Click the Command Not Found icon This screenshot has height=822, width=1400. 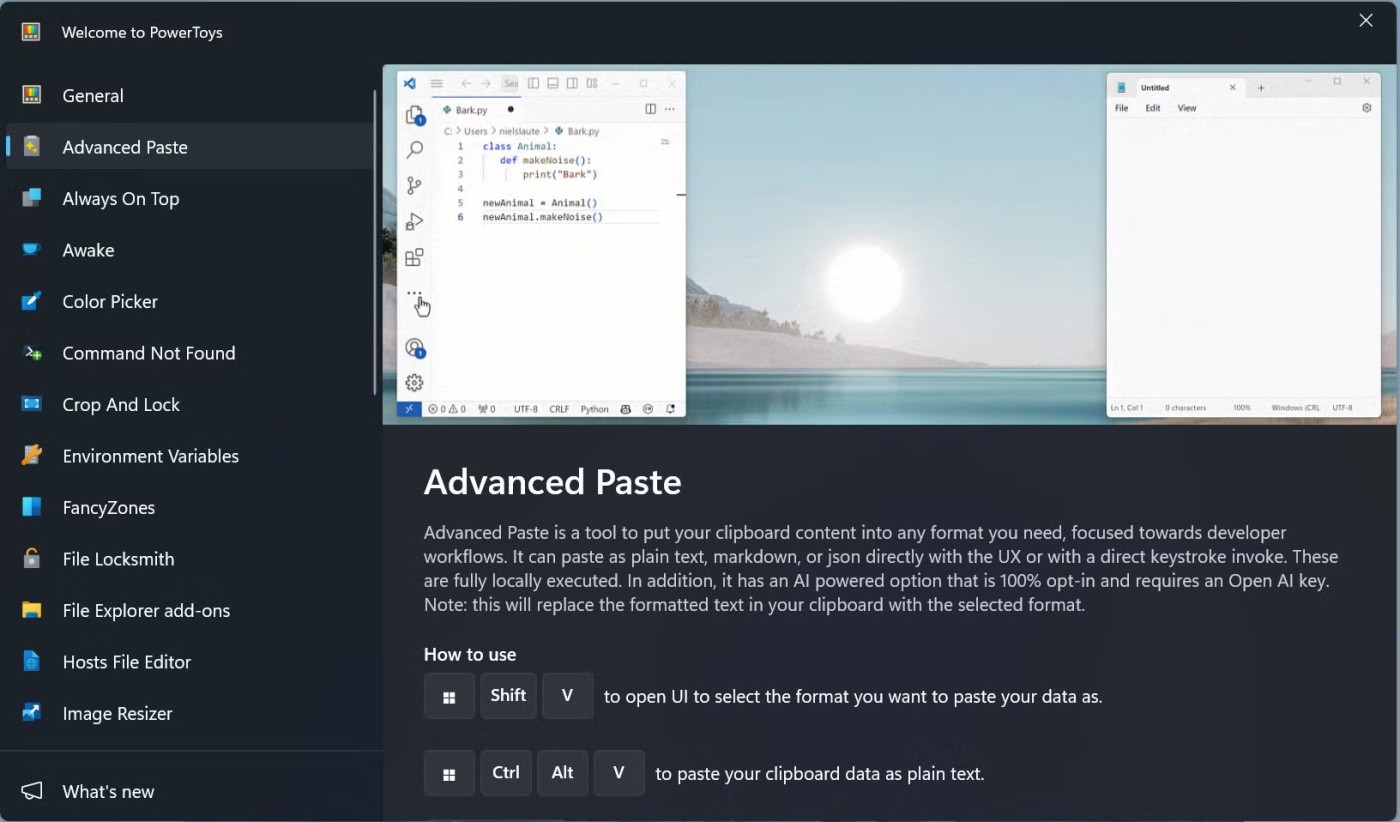pyautogui.click(x=32, y=353)
